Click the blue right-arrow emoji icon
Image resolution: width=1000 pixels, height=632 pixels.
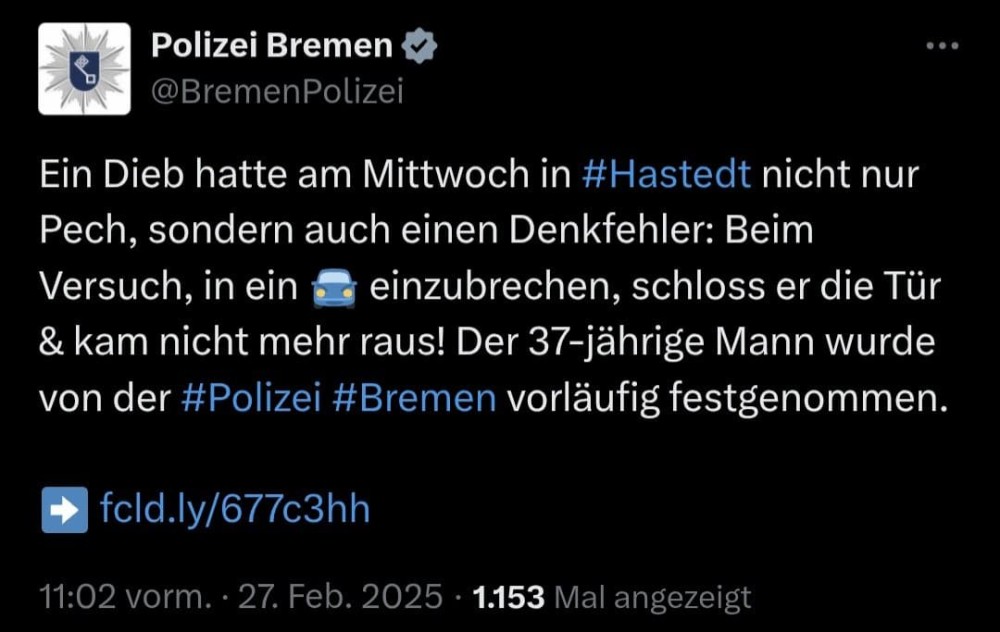coord(64,510)
